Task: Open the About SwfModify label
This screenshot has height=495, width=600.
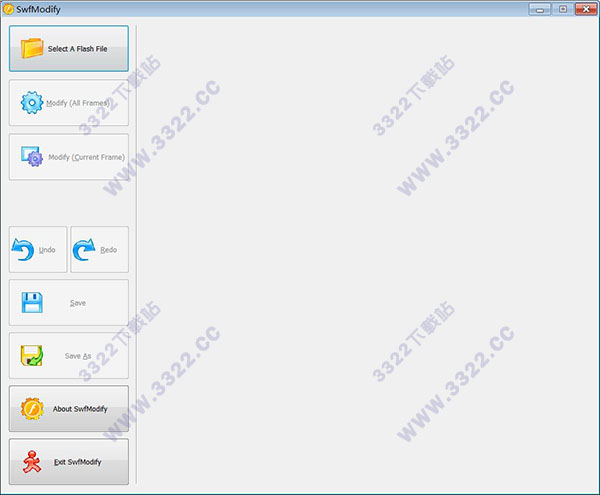Action: pyautogui.click(x=80, y=409)
